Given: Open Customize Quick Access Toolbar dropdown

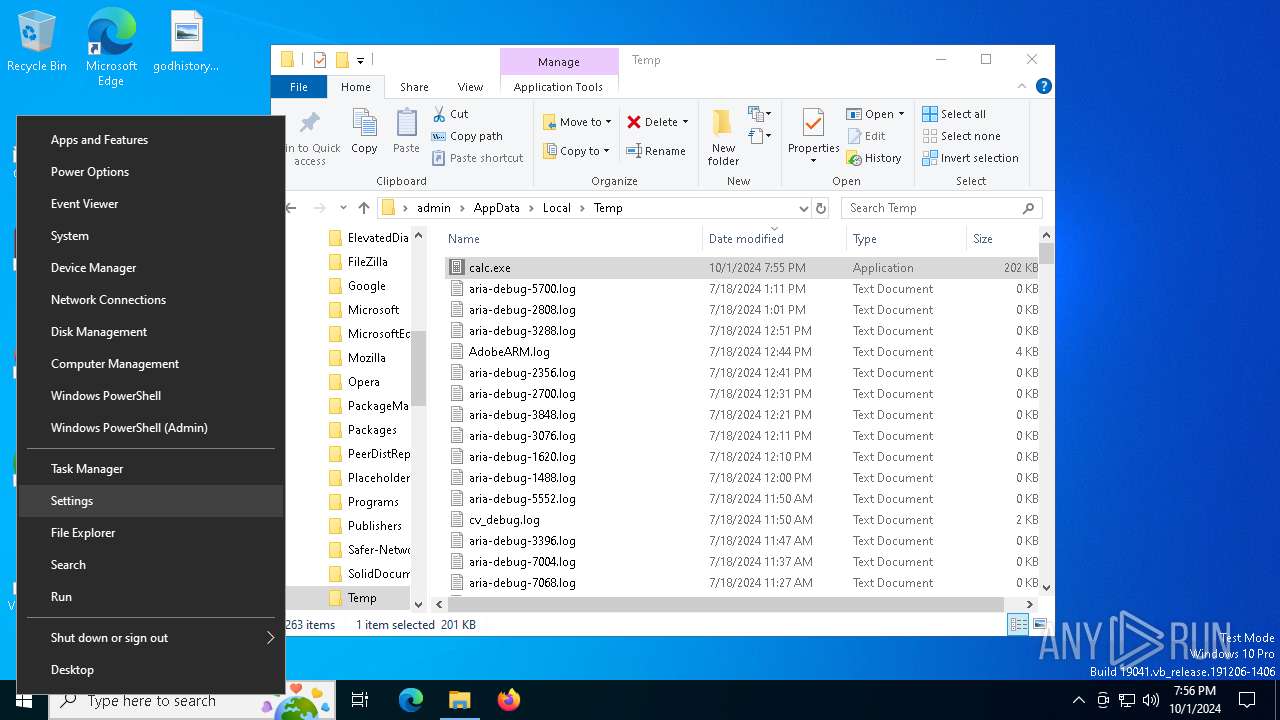Looking at the screenshot, I should (360, 60).
